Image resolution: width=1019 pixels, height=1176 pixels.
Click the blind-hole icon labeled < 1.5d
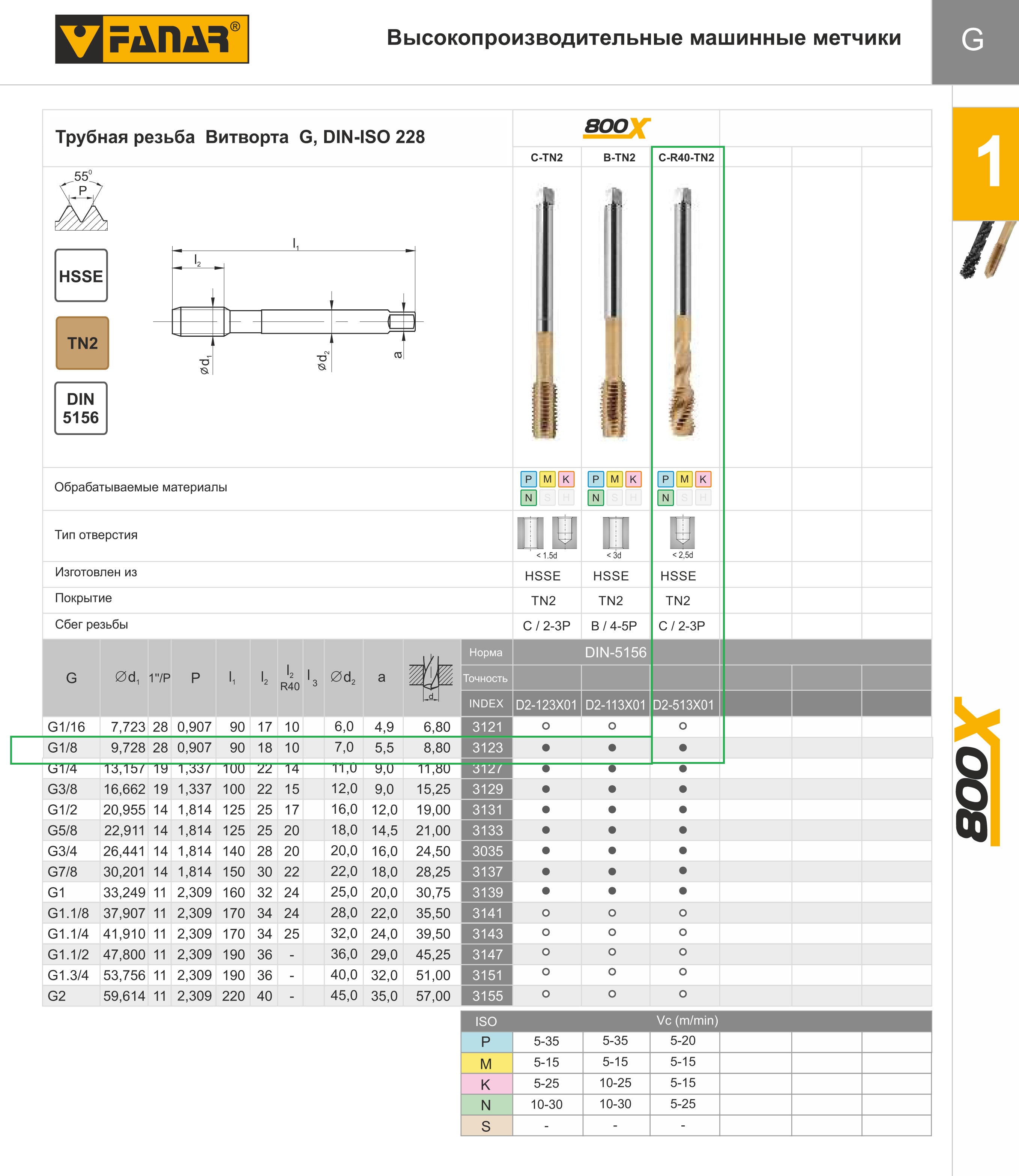(564, 532)
